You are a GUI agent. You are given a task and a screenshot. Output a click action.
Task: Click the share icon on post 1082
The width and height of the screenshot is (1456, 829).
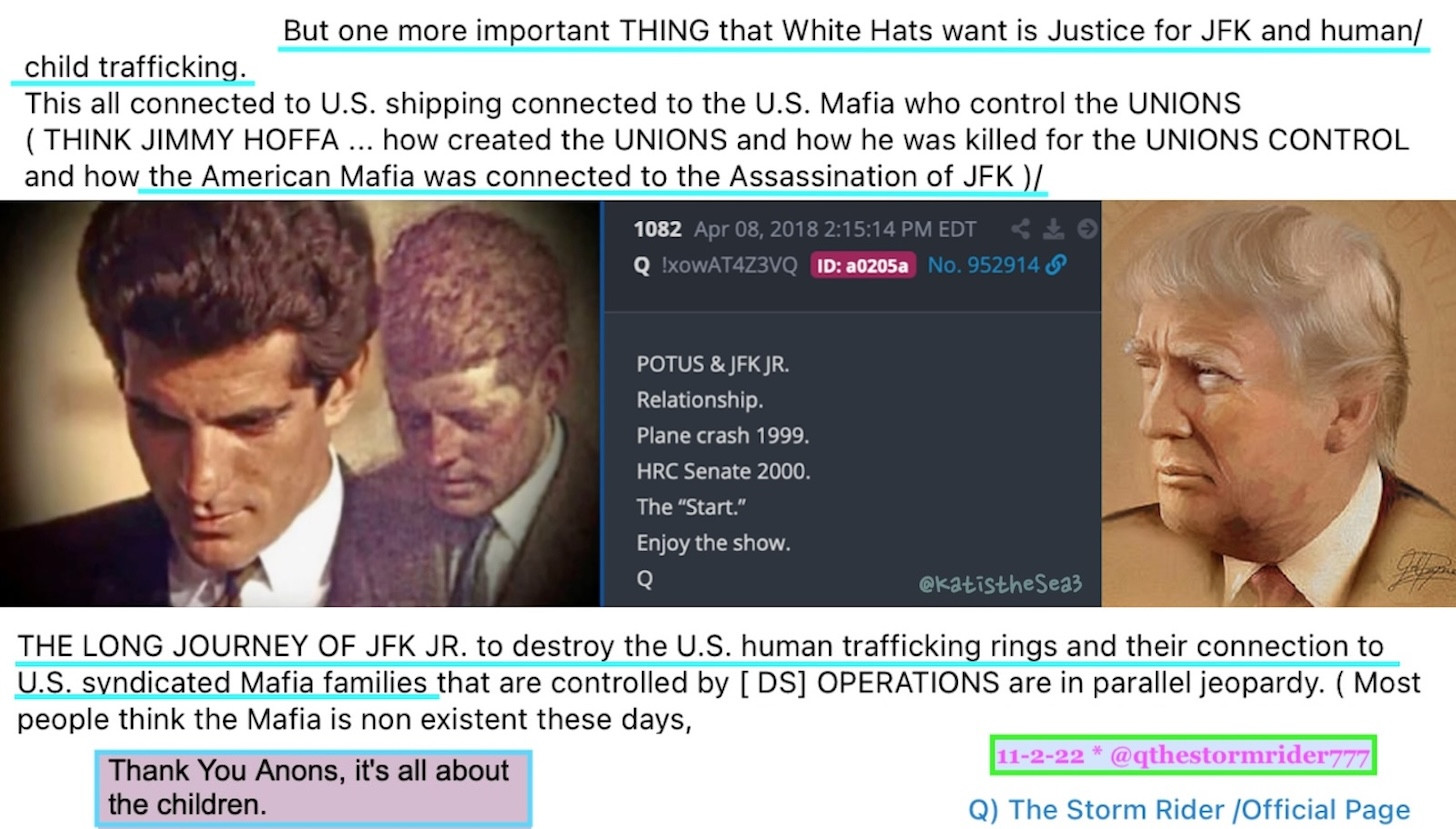pos(1020,229)
